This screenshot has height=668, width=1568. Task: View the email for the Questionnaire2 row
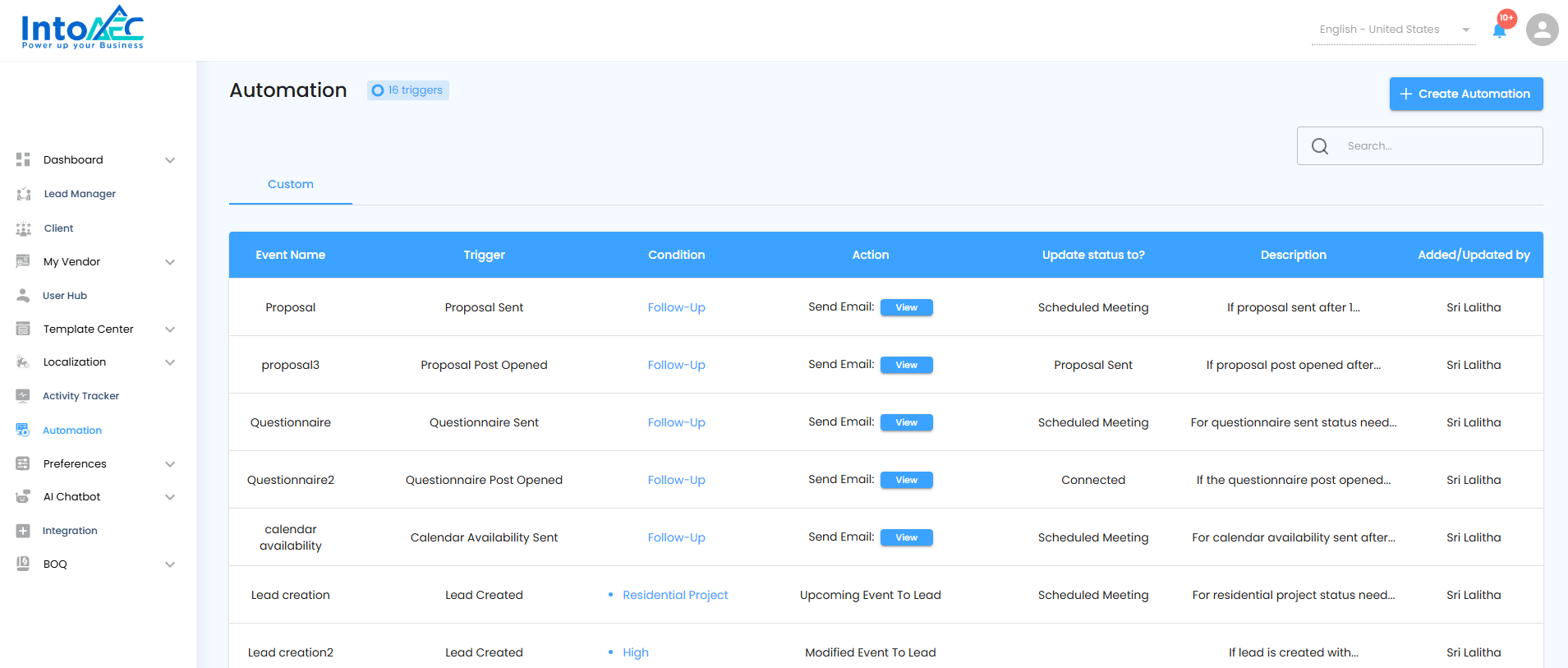click(907, 480)
